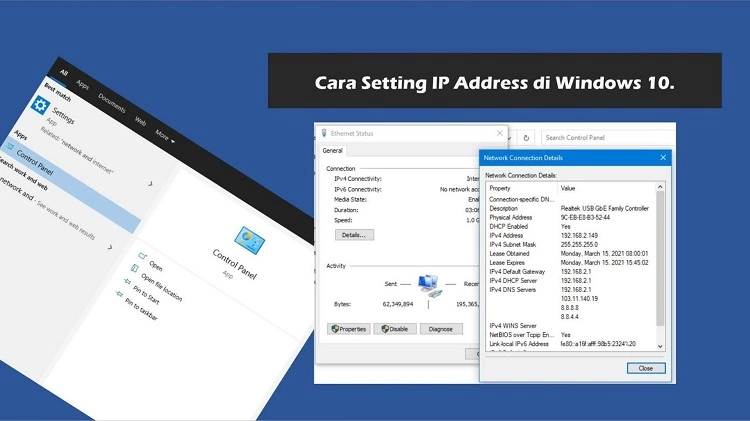Select the IPv4 WINS Server row
The width and height of the screenshot is (750, 421).
[571, 326]
